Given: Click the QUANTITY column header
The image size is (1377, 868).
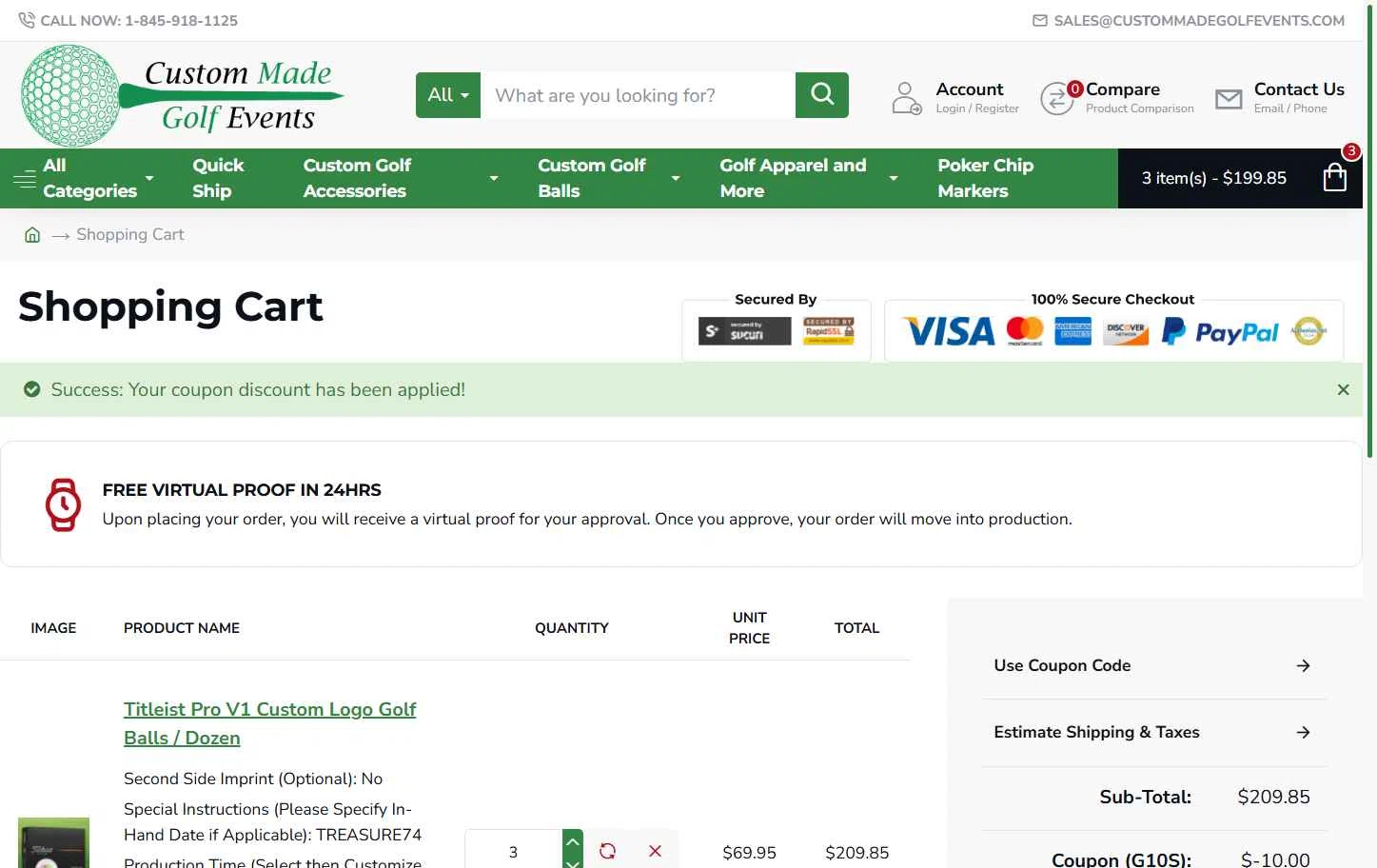Looking at the screenshot, I should click(571, 628).
